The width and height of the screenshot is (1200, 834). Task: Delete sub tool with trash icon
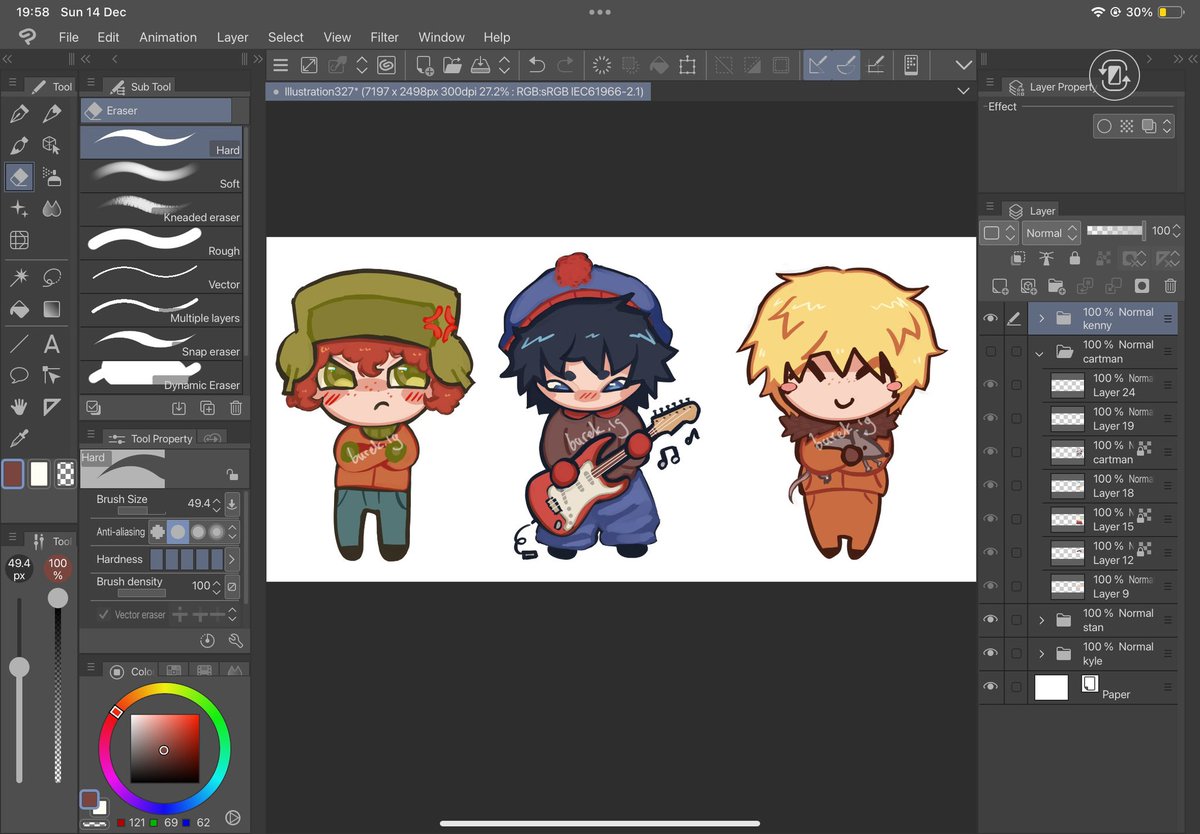click(236, 408)
